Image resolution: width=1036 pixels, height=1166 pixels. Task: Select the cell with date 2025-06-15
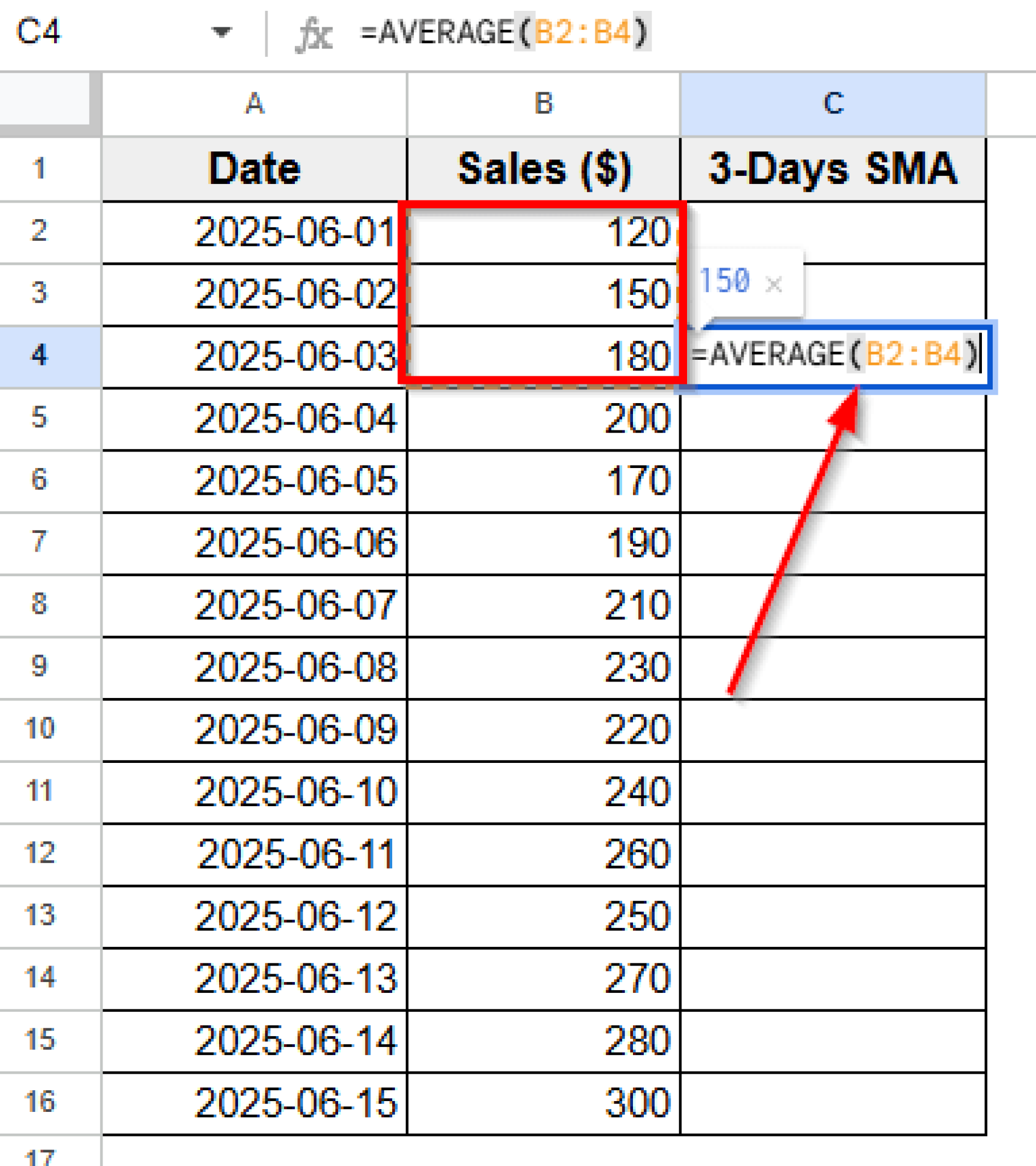(x=254, y=1101)
